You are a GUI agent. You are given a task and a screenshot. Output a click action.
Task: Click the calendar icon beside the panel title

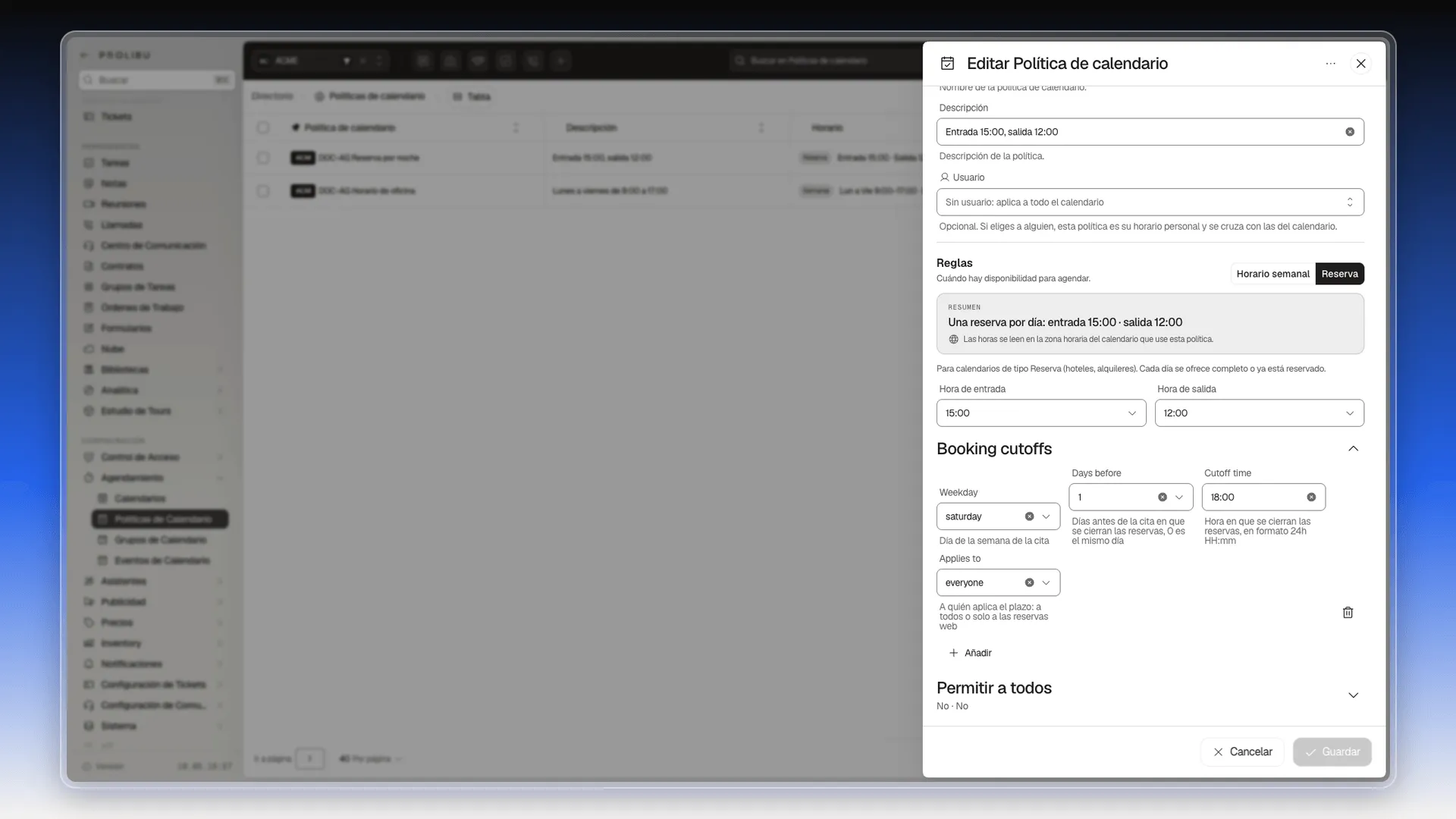(947, 64)
